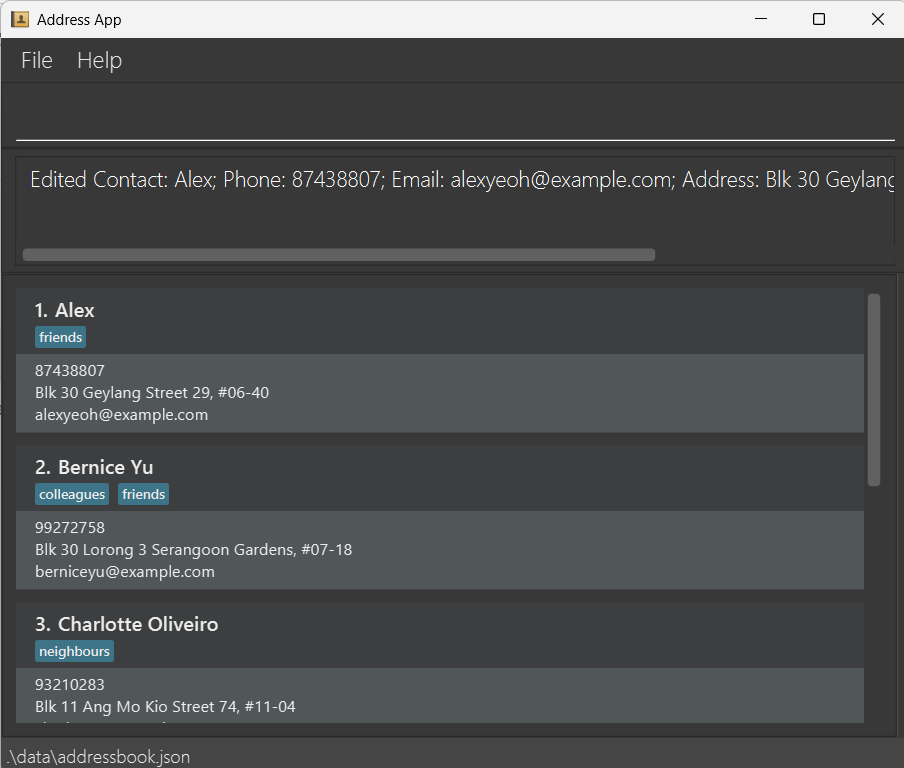Open the File menu

coord(37,61)
